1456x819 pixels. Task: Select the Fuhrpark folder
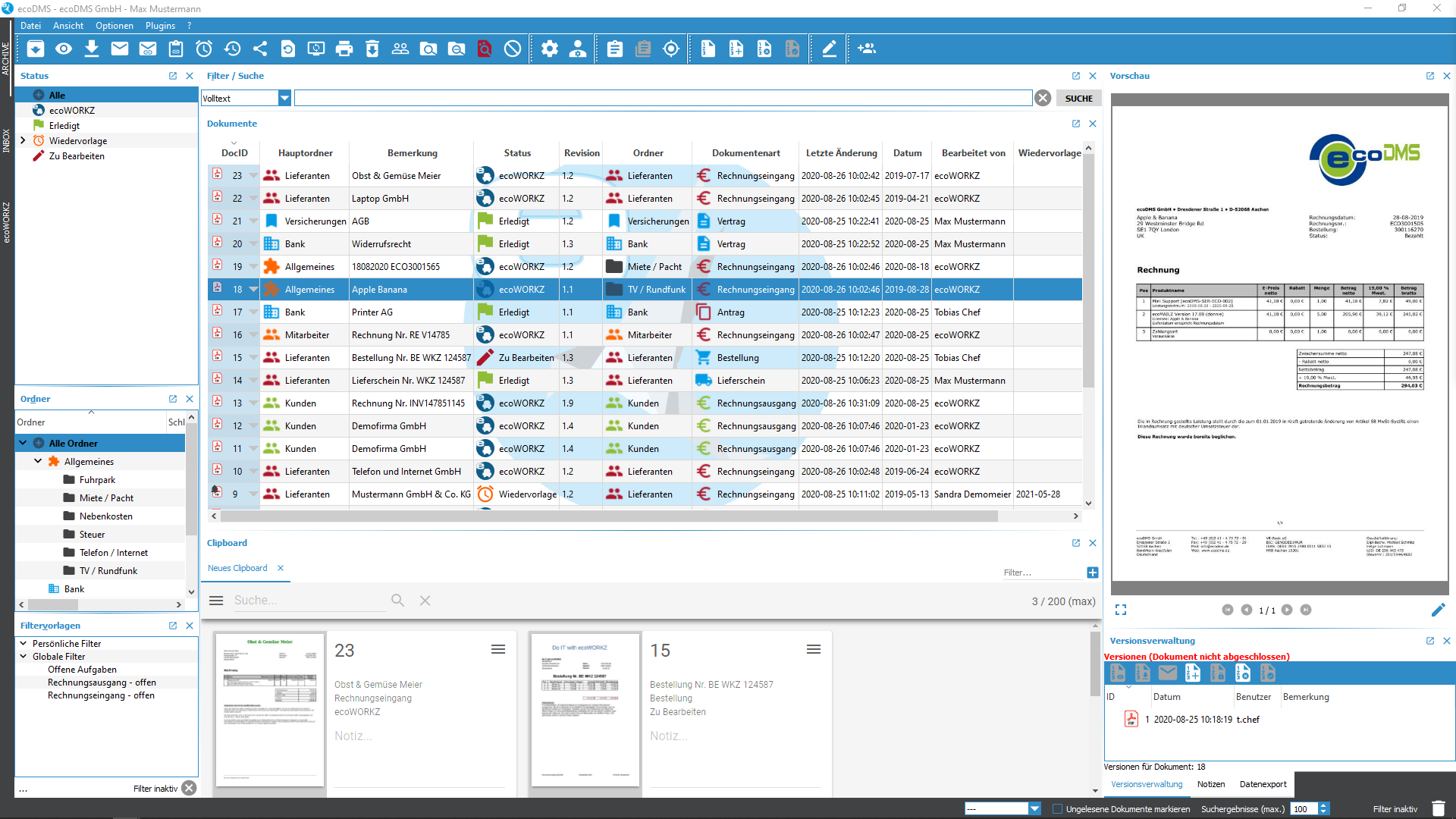point(97,480)
